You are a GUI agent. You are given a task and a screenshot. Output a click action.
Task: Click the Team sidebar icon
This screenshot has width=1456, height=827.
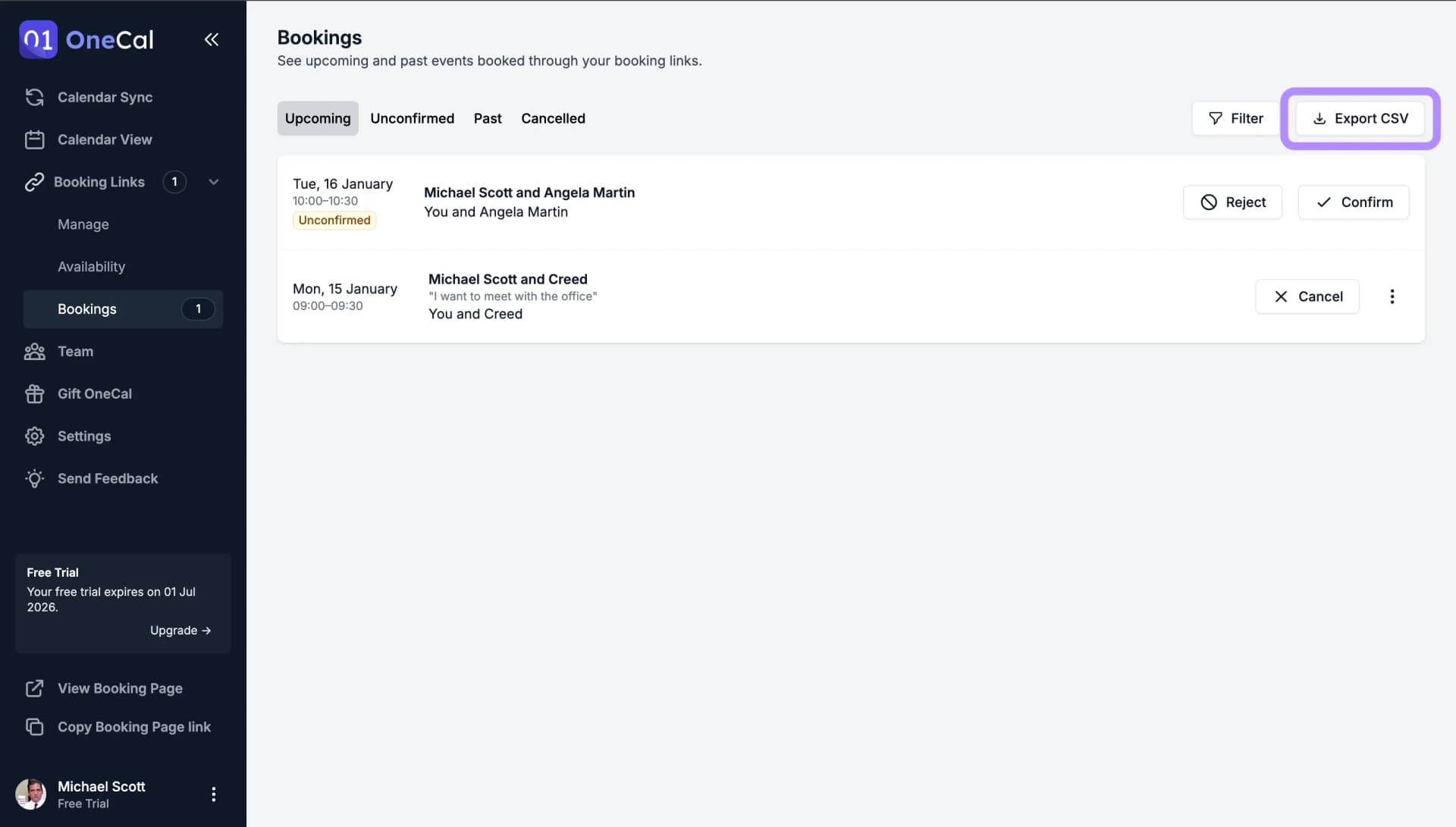pos(34,351)
